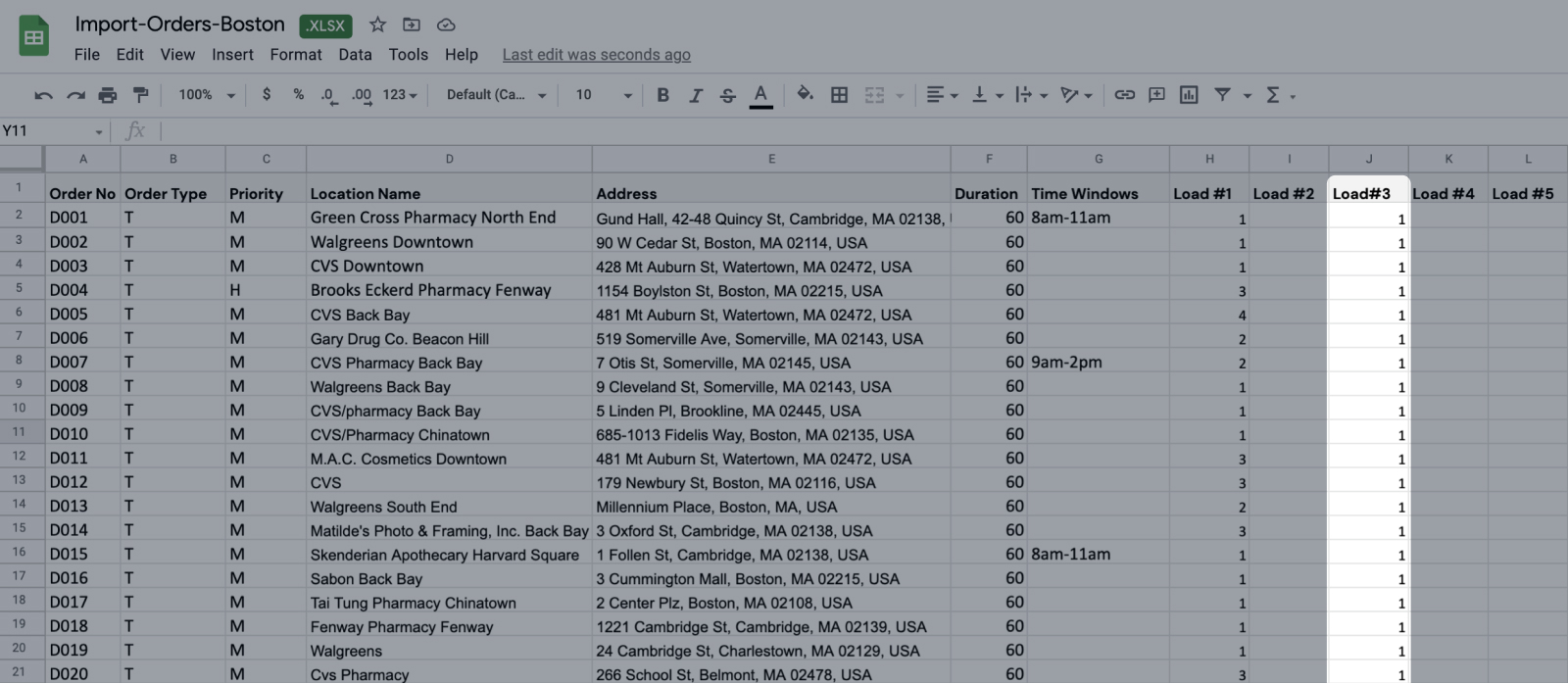
Task: Expand the 100% zoom dropdown
Action: point(206,95)
